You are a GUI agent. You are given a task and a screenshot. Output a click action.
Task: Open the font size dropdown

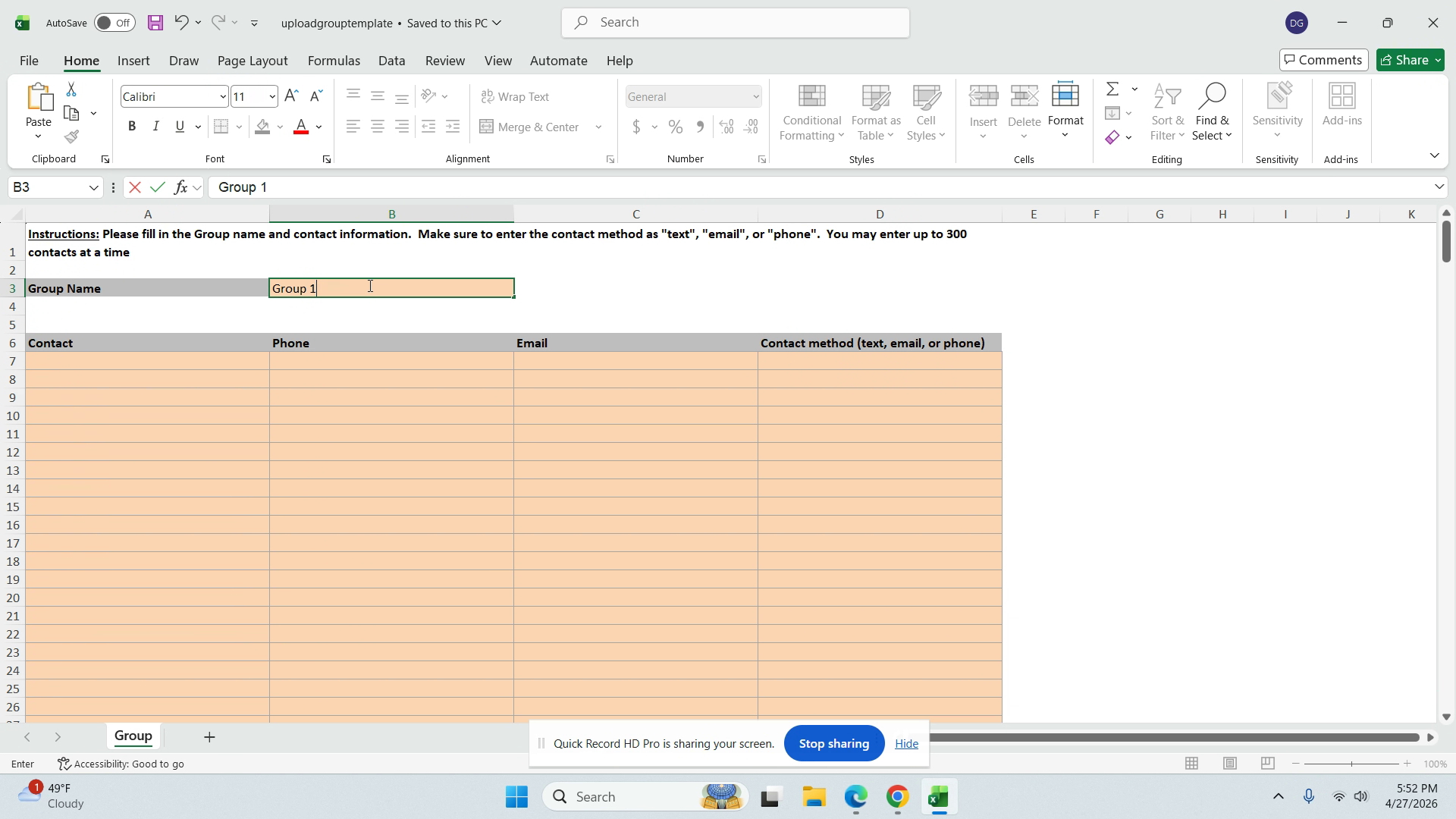click(272, 96)
